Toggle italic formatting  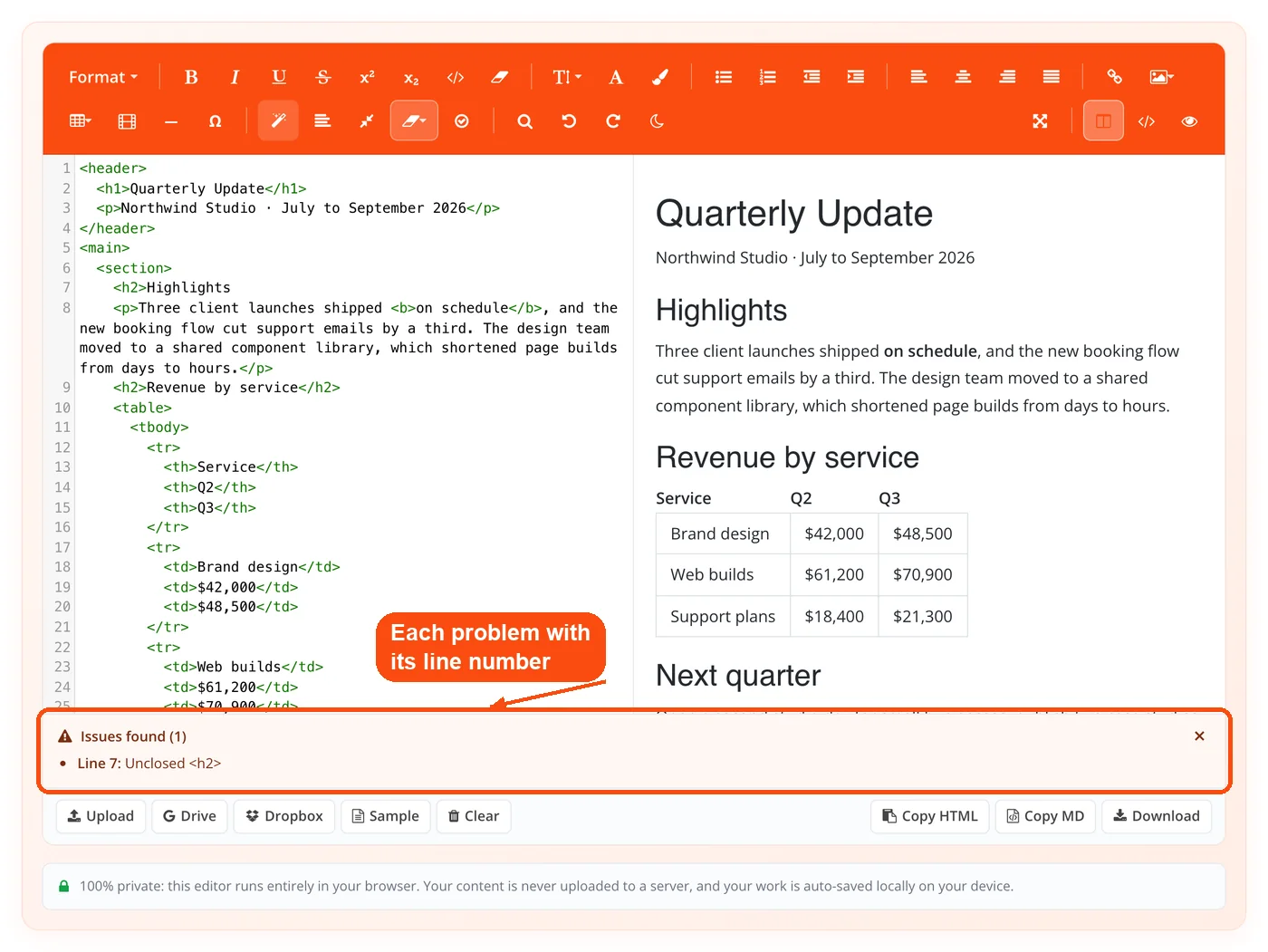click(235, 77)
